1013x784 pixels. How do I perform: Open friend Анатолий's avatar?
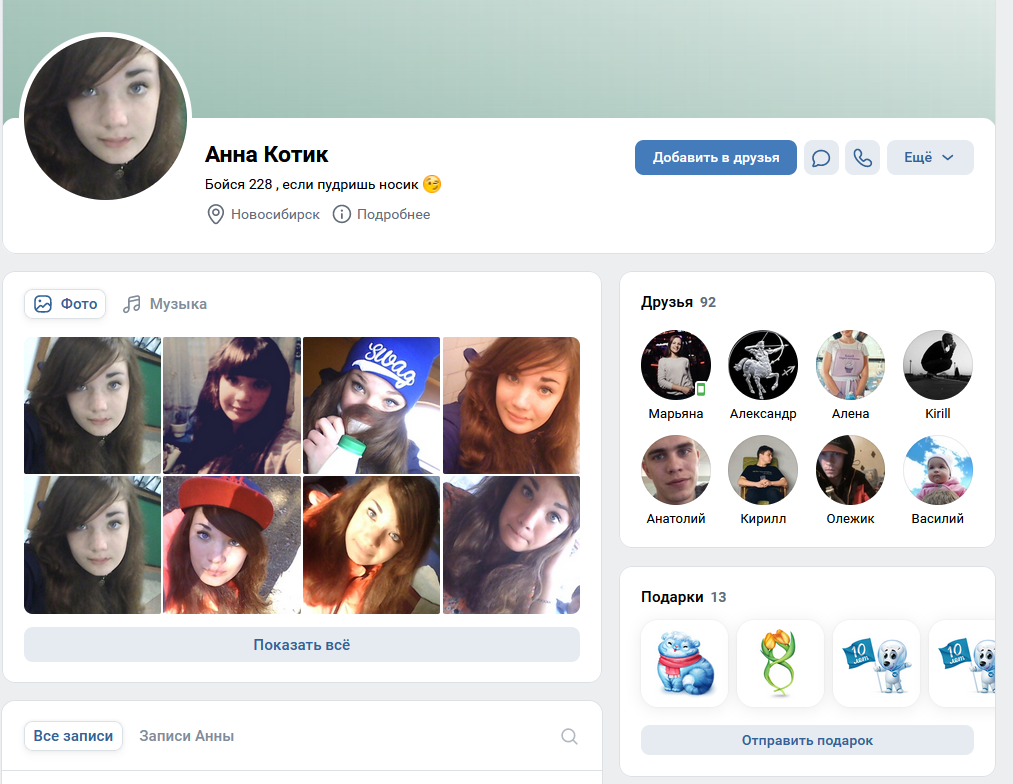point(676,470)
